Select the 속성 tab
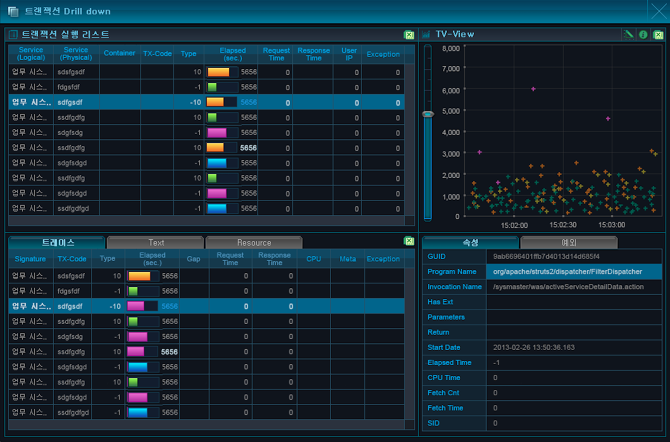This screenshot has width=670, height=442. pos(470,243)
